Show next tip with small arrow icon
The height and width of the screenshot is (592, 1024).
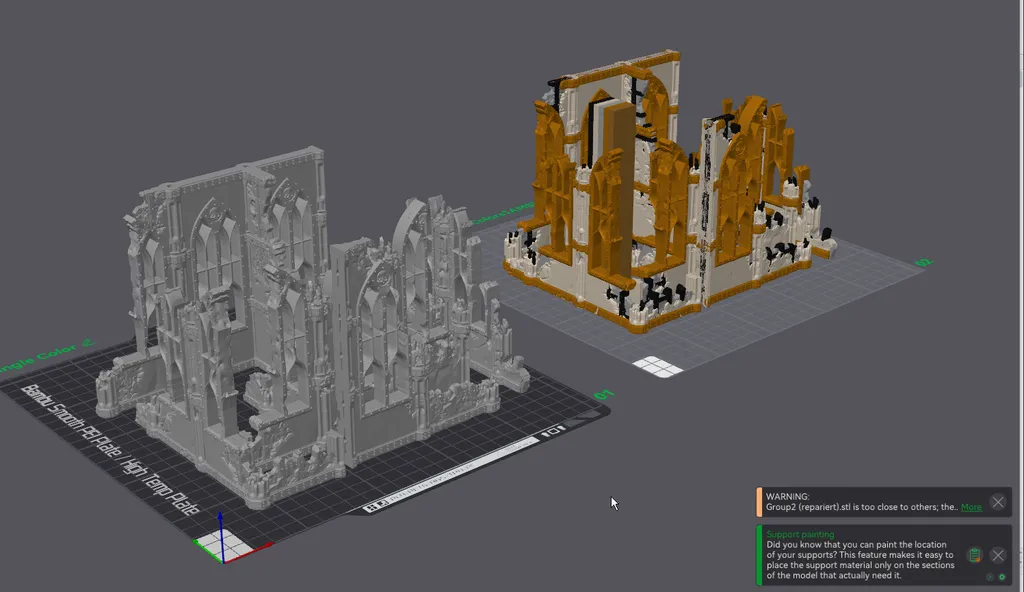989,577
